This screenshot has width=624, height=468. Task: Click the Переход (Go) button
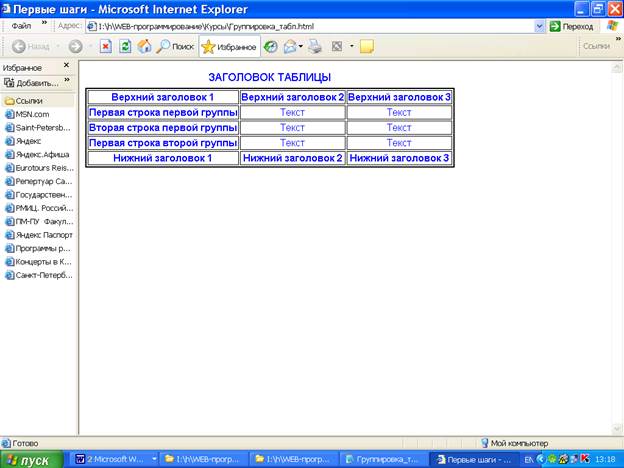coord(571,27)
